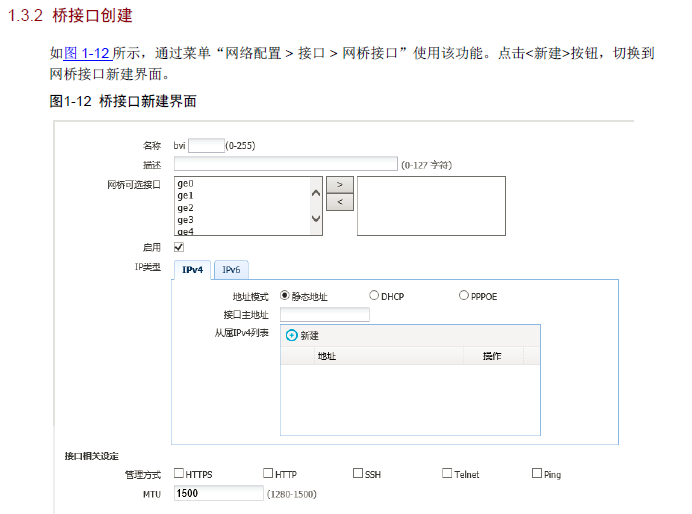Click the empty selected-interfaces list box
This screenshot has height=514, width=692.
tap(431, 206)
